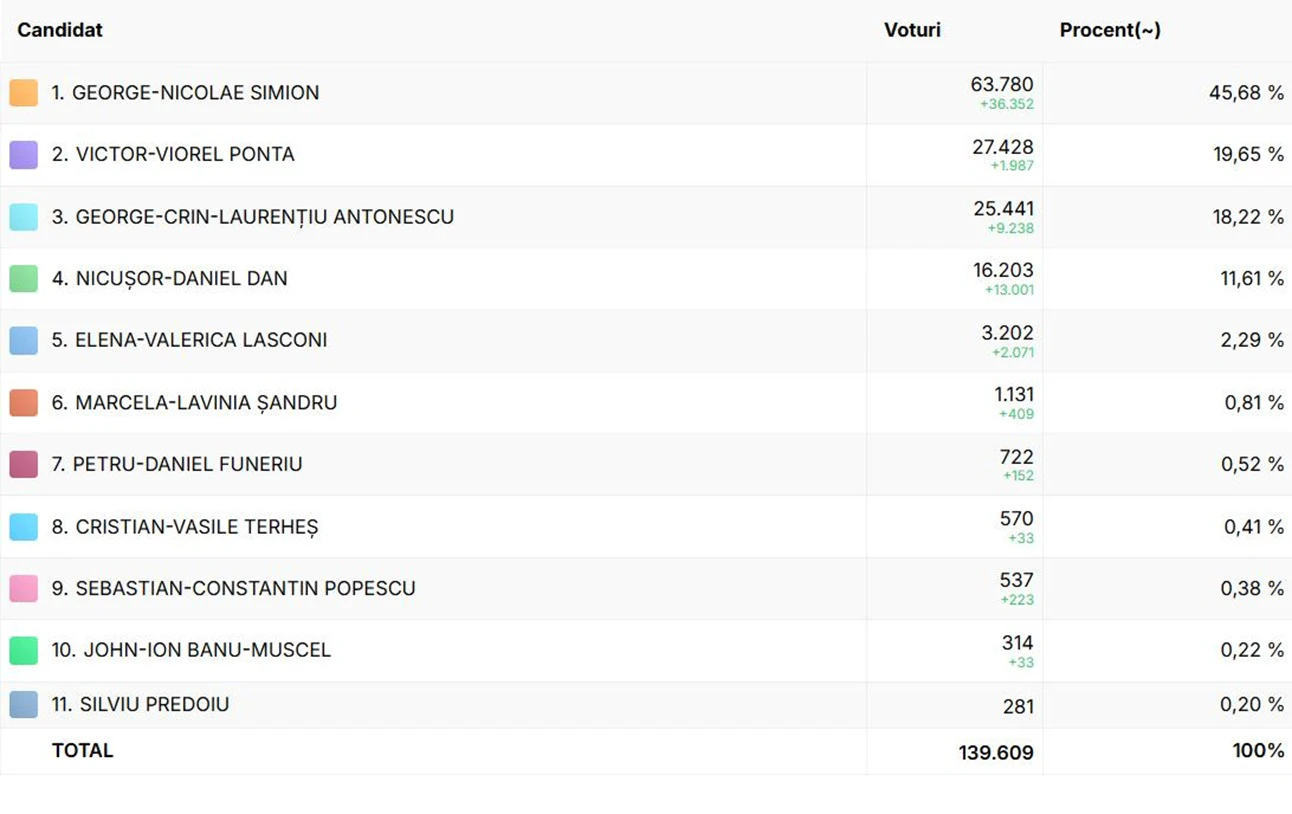The image size is (1292, 814).
Task: Pick the green swatch for Nicușor-Daniel Dan
Action: coord(24,279)
